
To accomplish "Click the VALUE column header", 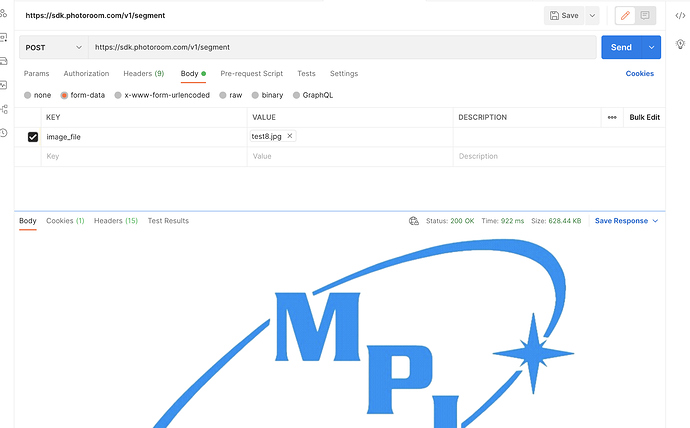I will tap(264, 117).
